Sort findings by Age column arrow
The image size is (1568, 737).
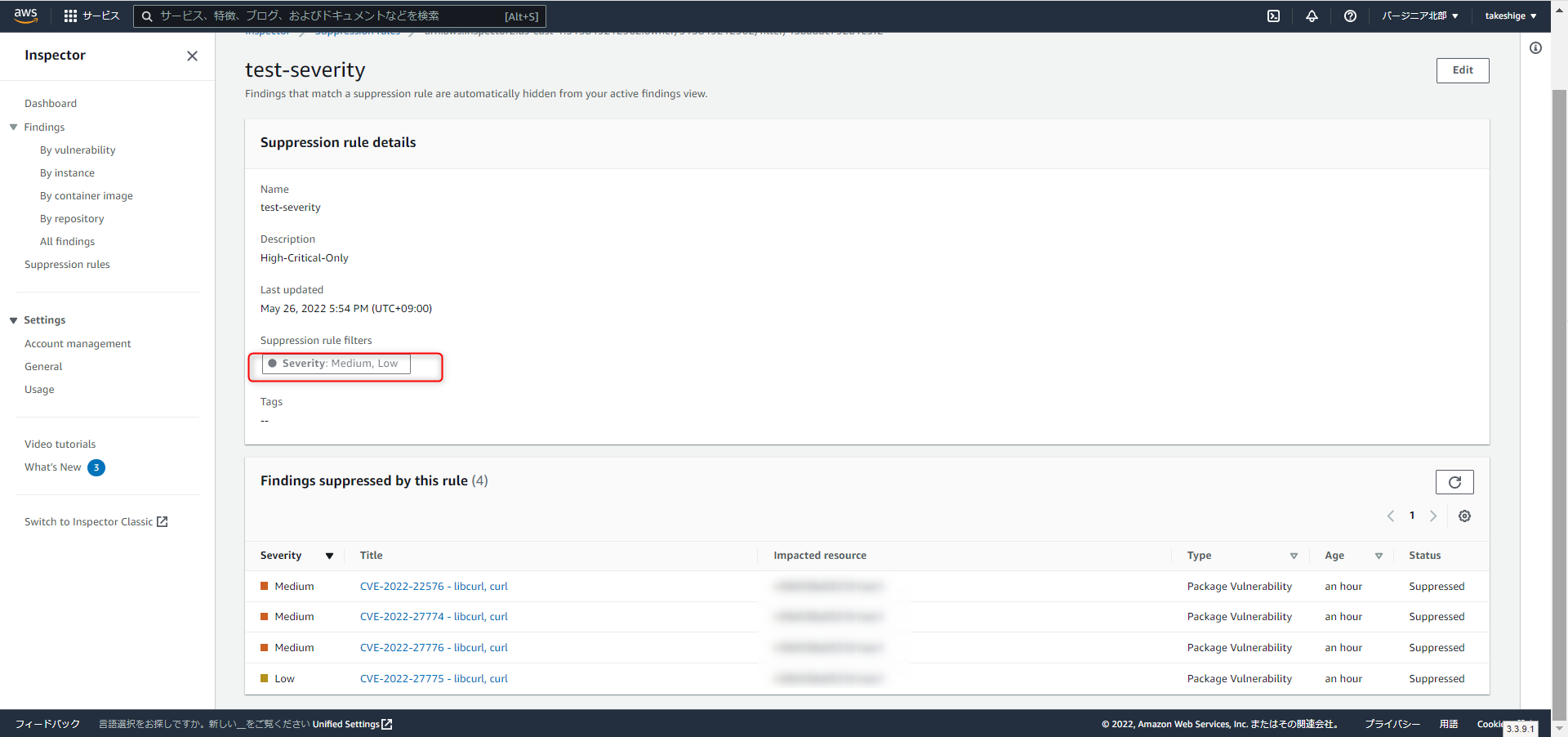point(1379,556)
